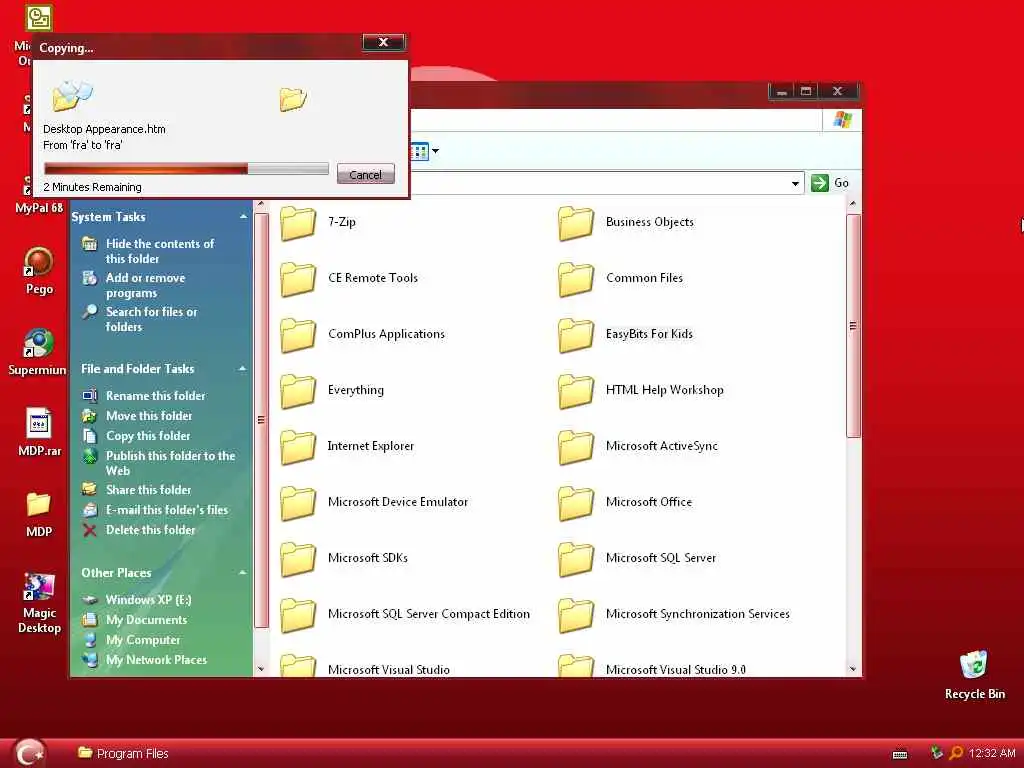Click '2 Minutes Remaining' text in copy dialog
1024x768 pixels.
(92, 187)
